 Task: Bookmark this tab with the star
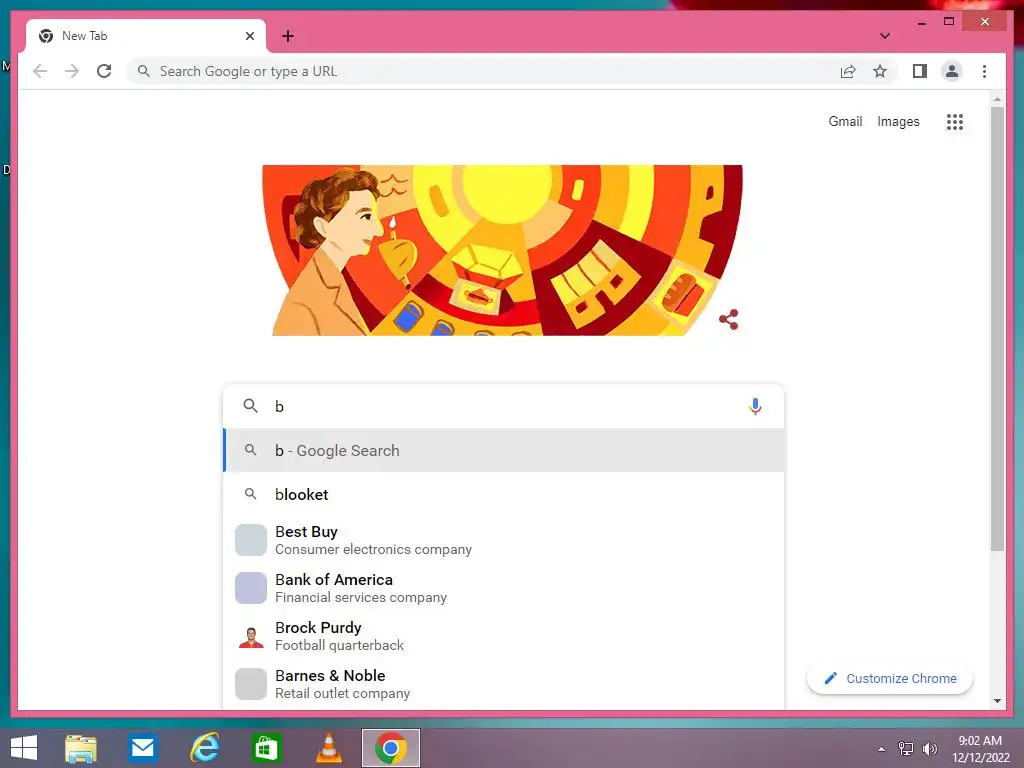click(880, 71)
